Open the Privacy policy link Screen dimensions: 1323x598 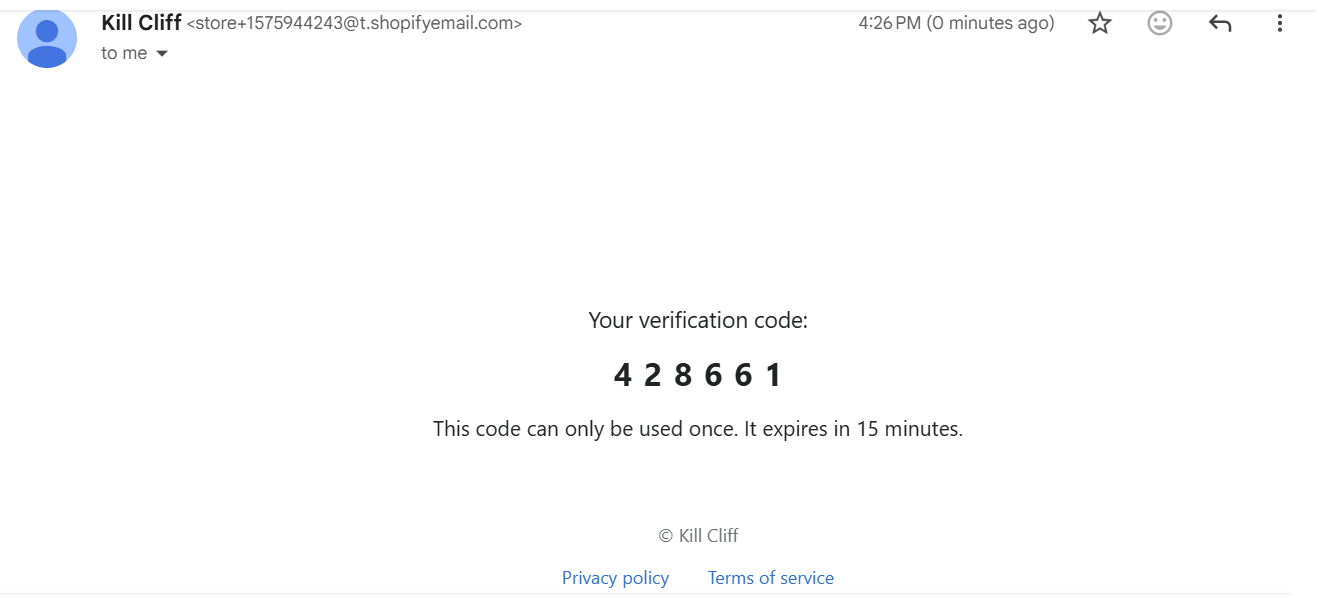coord(615,578)
